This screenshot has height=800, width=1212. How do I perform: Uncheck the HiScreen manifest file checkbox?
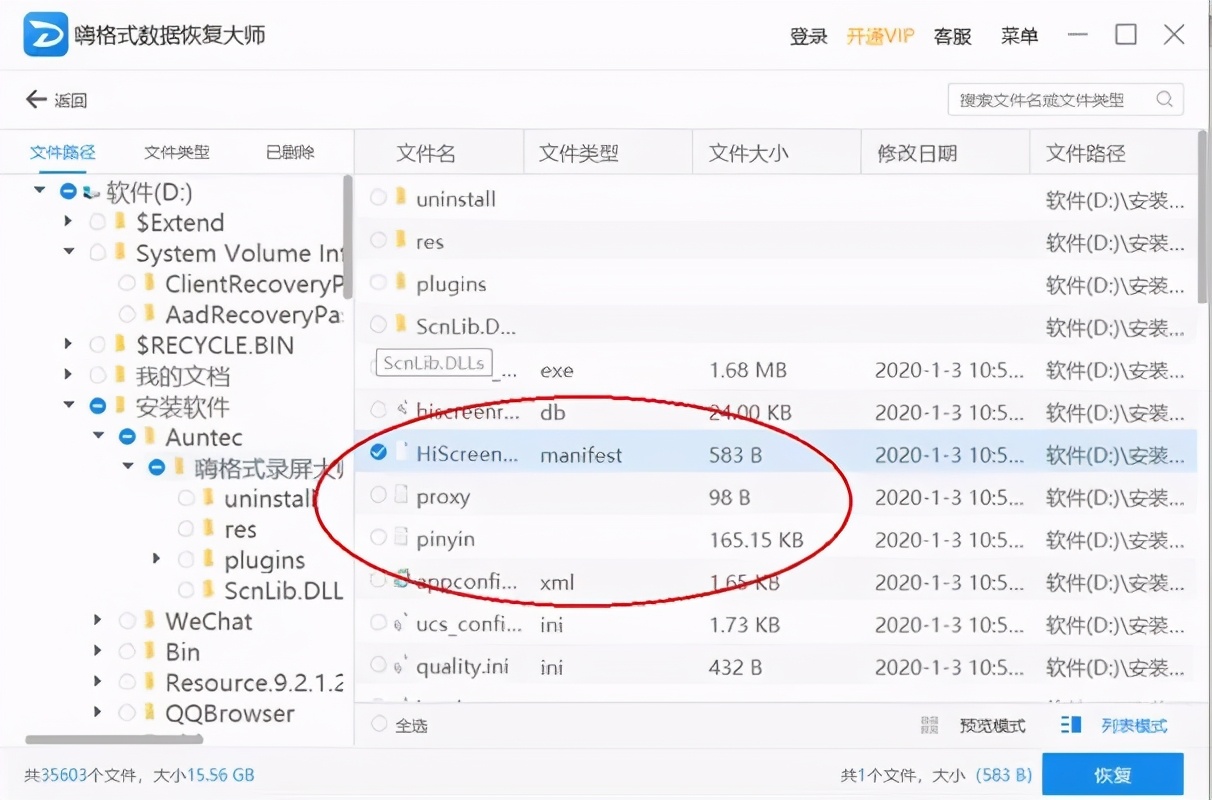[x=378, y=452]
